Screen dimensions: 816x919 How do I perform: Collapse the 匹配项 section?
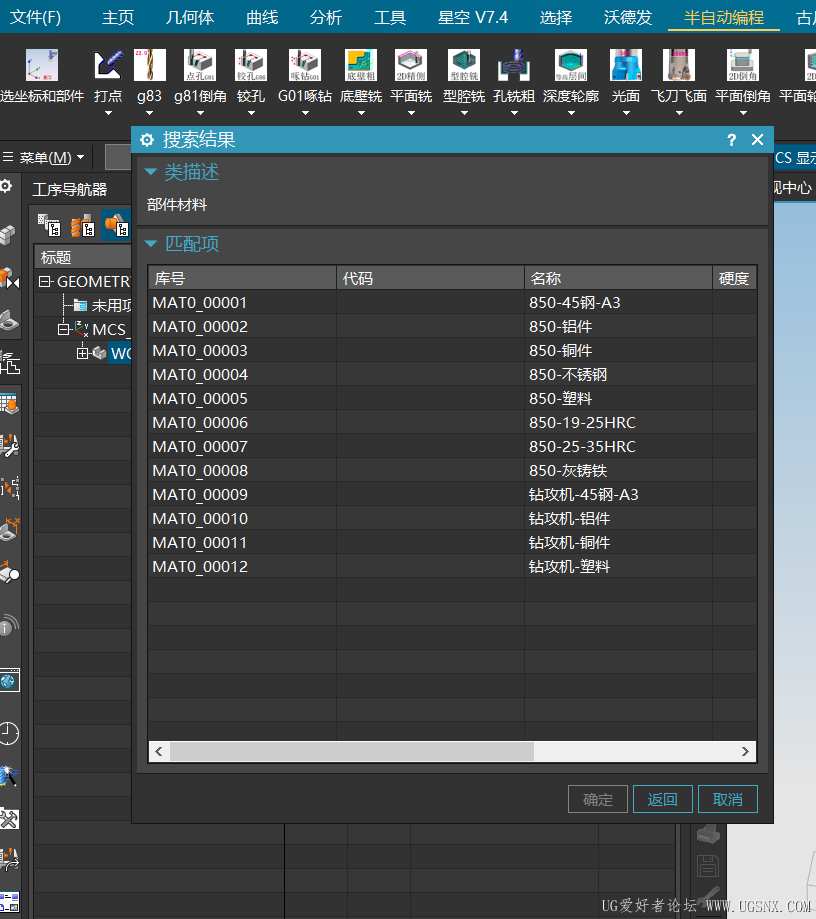151,243
